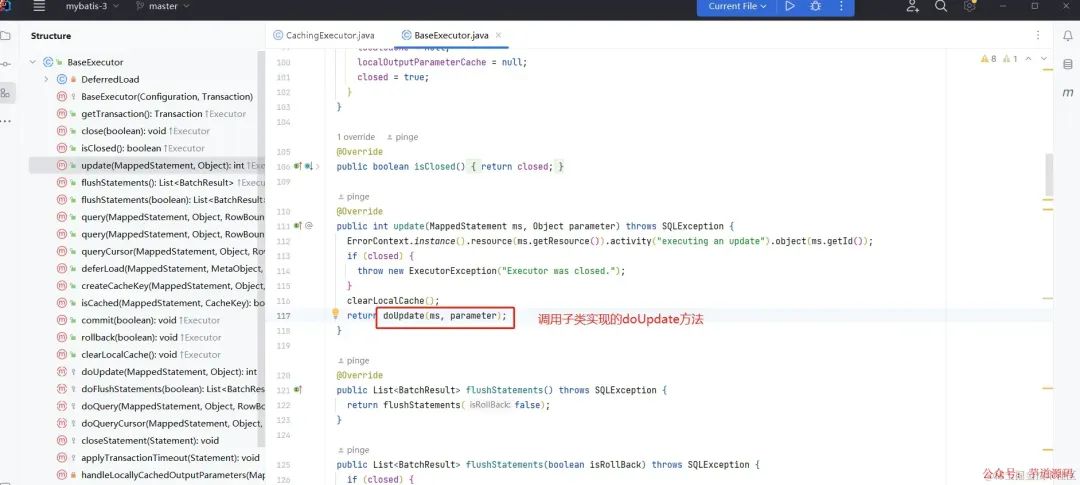Open the main hamburger menu
1080x485 pixels.
[x=39, y=6]
